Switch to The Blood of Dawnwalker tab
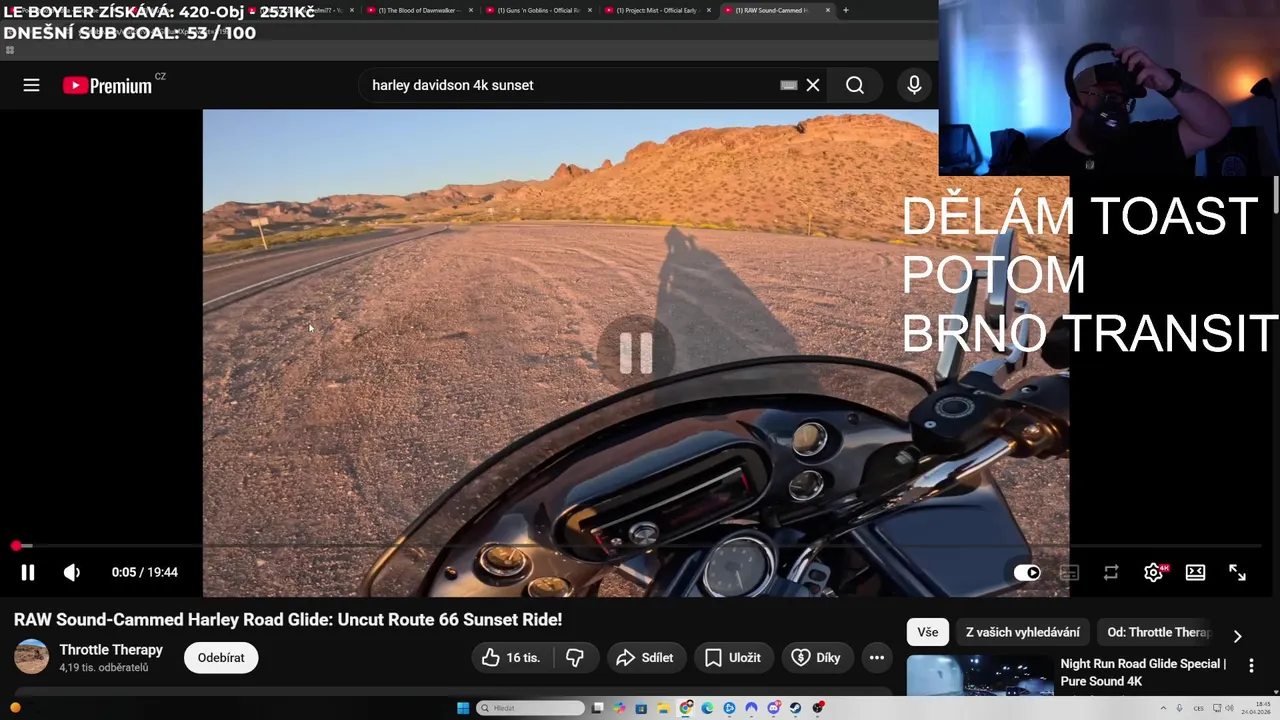 coord(419,10)
